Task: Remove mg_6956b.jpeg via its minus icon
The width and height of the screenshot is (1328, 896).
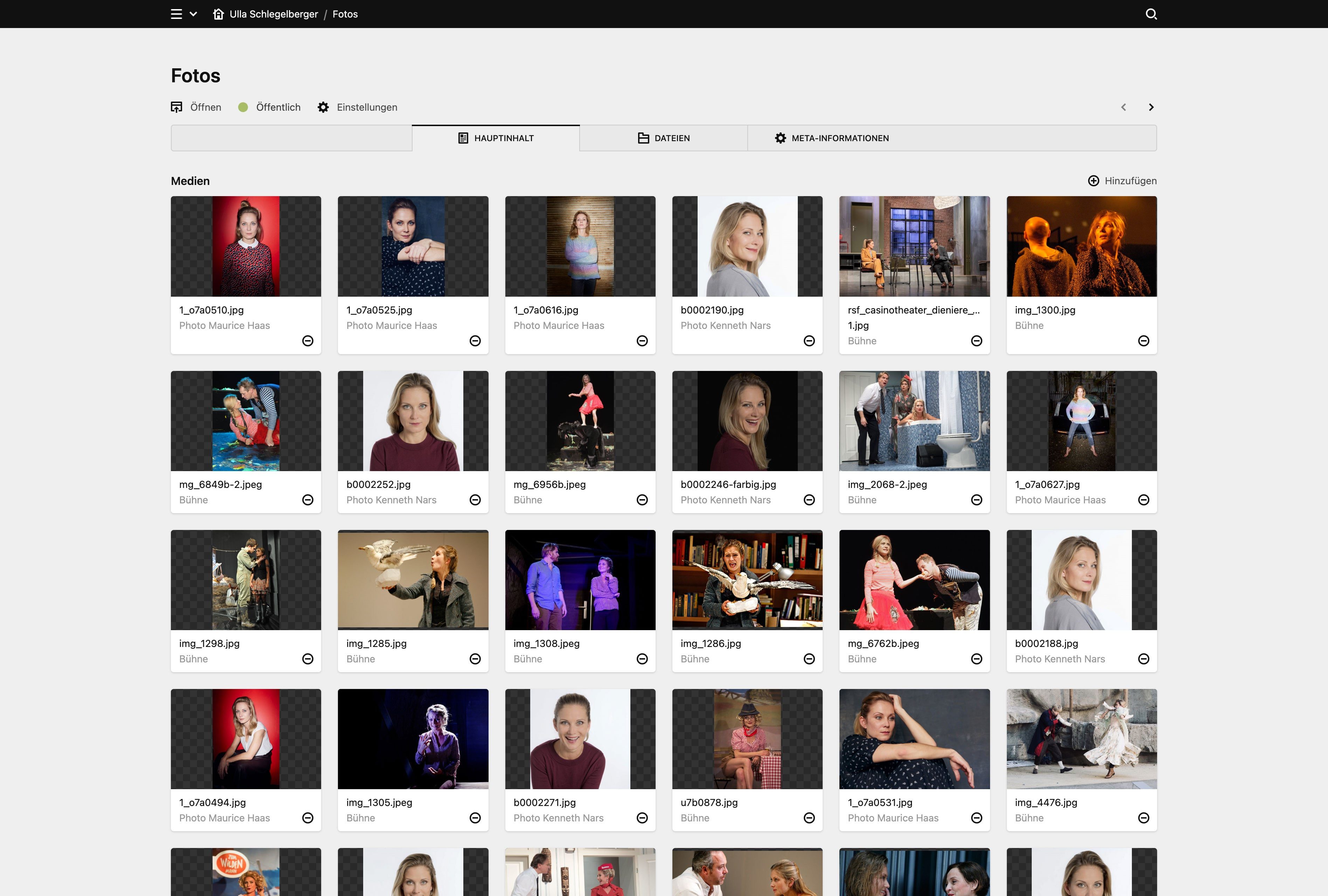Action: click(642, 500)
